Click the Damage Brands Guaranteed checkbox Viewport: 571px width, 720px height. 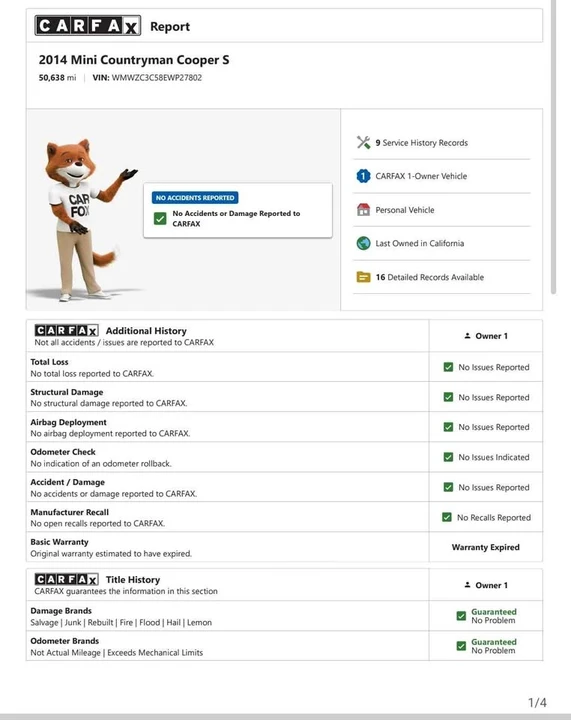coord(461,616)
